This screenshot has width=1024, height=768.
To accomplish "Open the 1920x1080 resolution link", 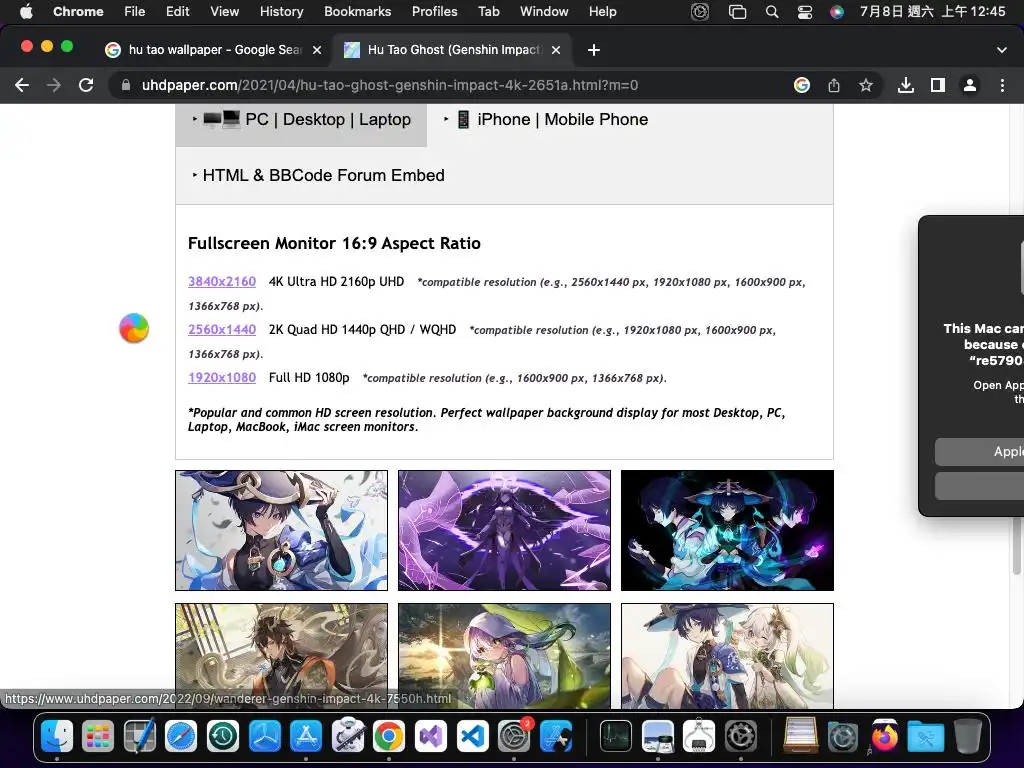I will click(x=222, y=377).
